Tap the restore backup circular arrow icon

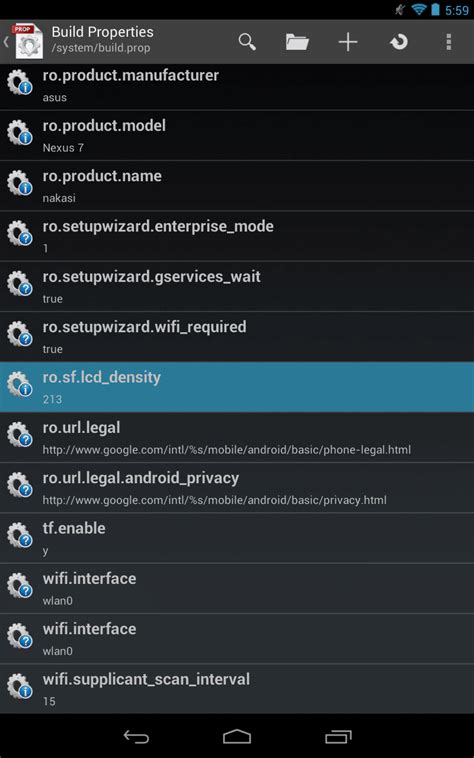tap(399, 42)
